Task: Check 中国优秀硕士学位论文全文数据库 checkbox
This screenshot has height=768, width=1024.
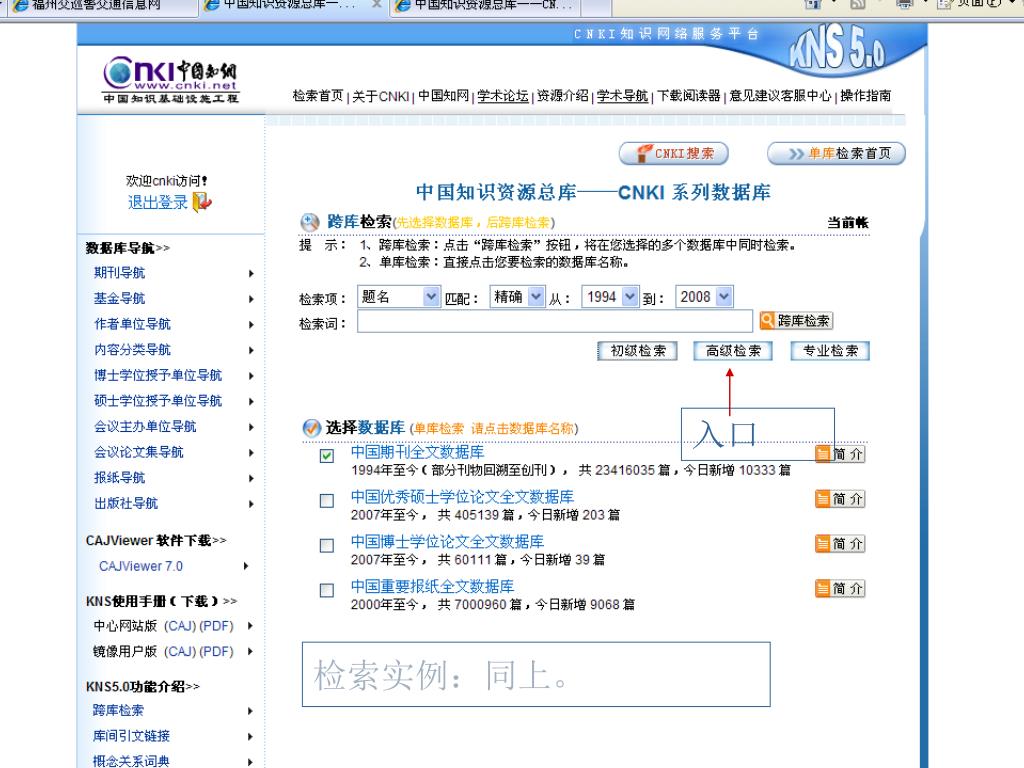Action: (327, 501)
